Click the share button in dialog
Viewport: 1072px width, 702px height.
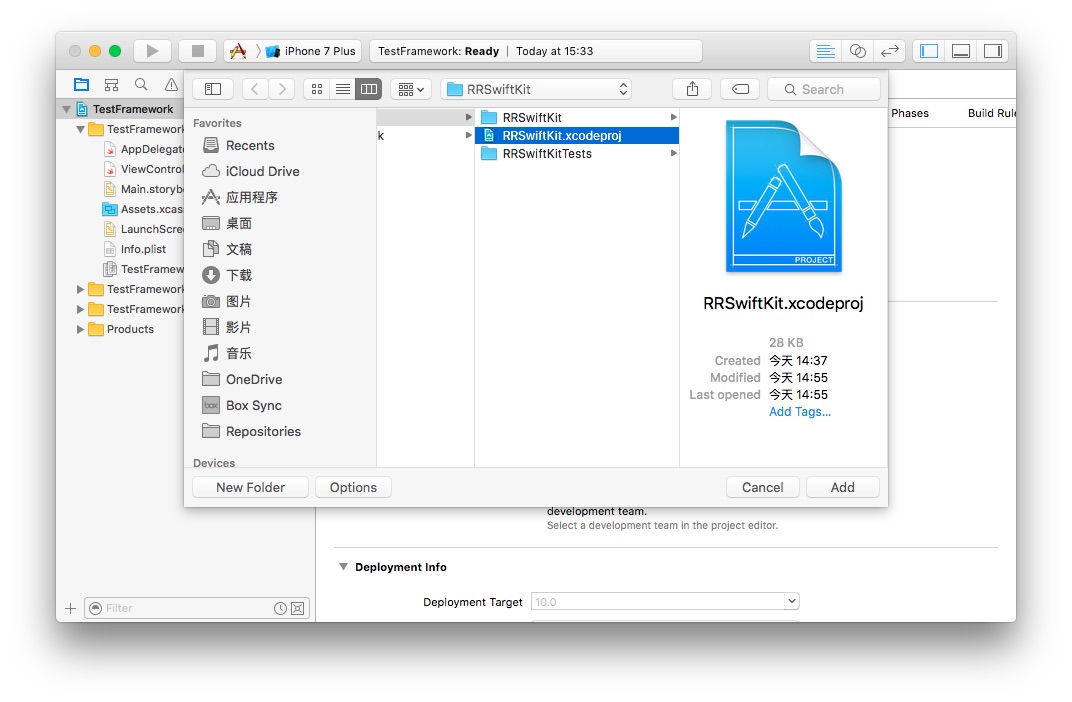coord(692,90)
